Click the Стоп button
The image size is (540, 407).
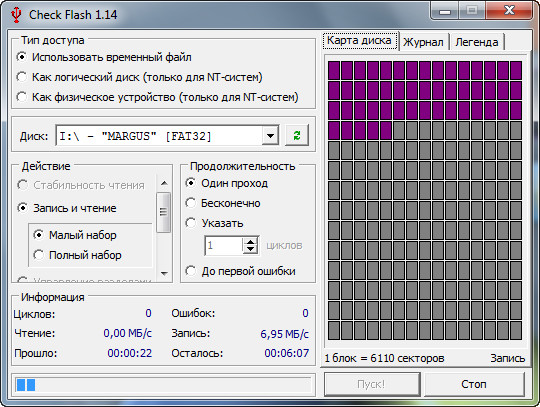point(474,384)
